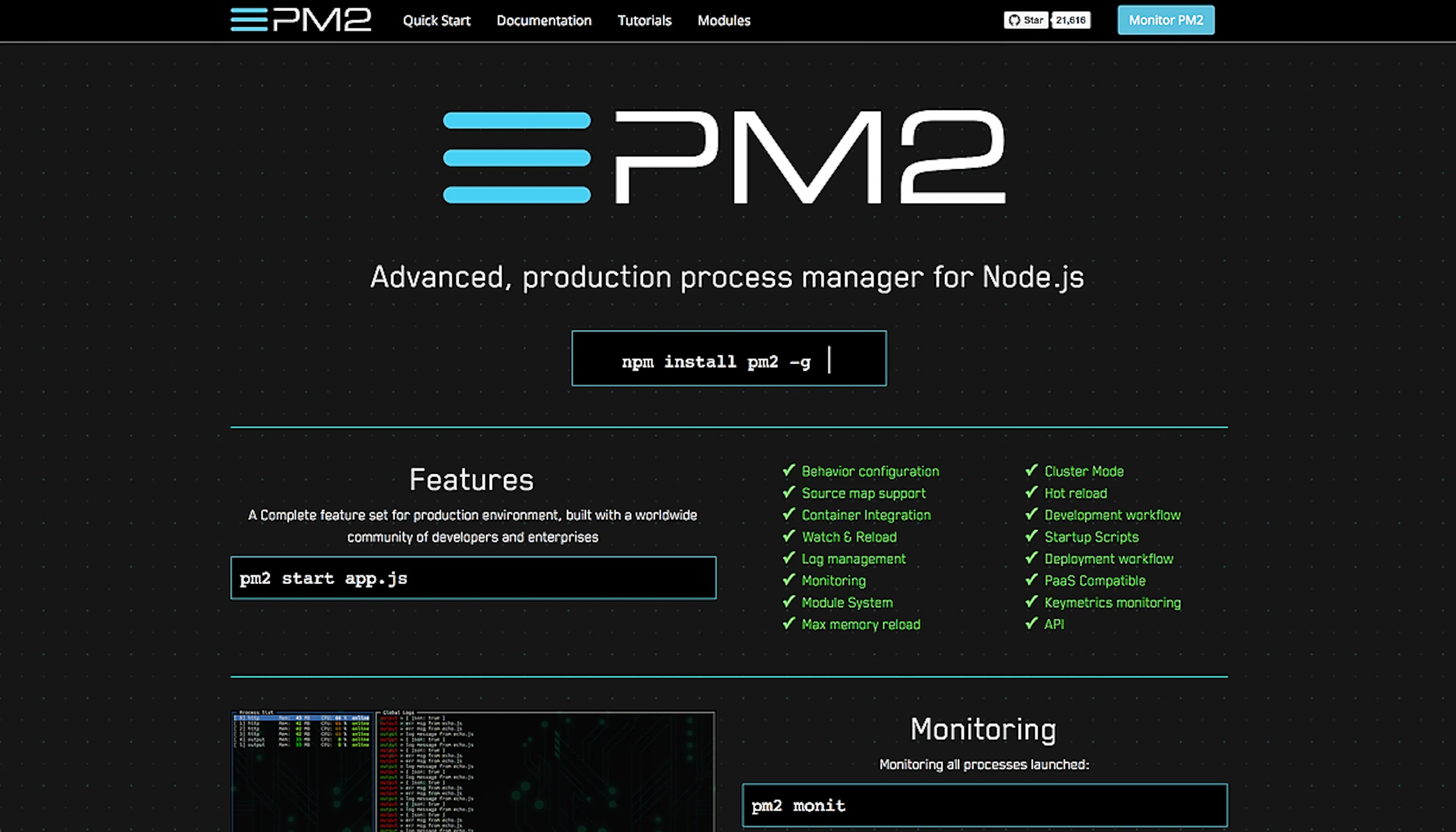Click the Monitoring all processes launched text
This screenshot has height=832, width=1456.
pyautogui.click(x=984, y=764)
